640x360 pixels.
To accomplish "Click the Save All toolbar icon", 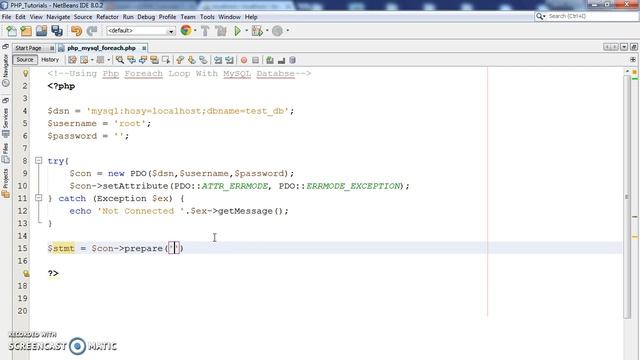I will pyautogui.click(x=57, y=31).
